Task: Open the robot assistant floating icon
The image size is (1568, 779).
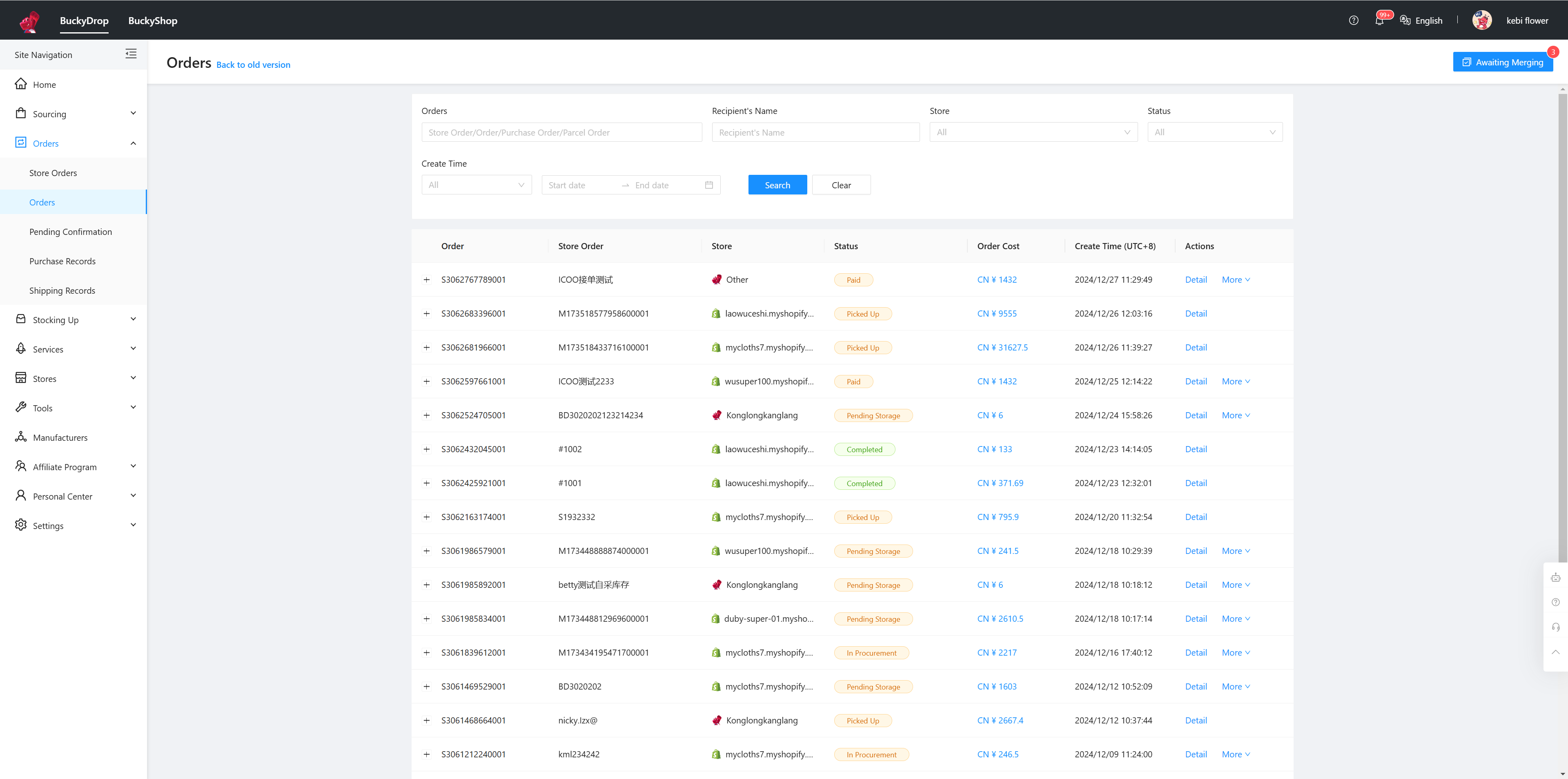Action: tap(1555, 577)
